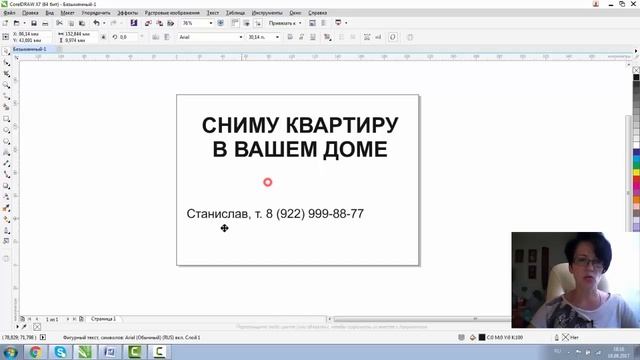Open Chrome from the taskbar

pyautogui.click(x=36, y=352)
